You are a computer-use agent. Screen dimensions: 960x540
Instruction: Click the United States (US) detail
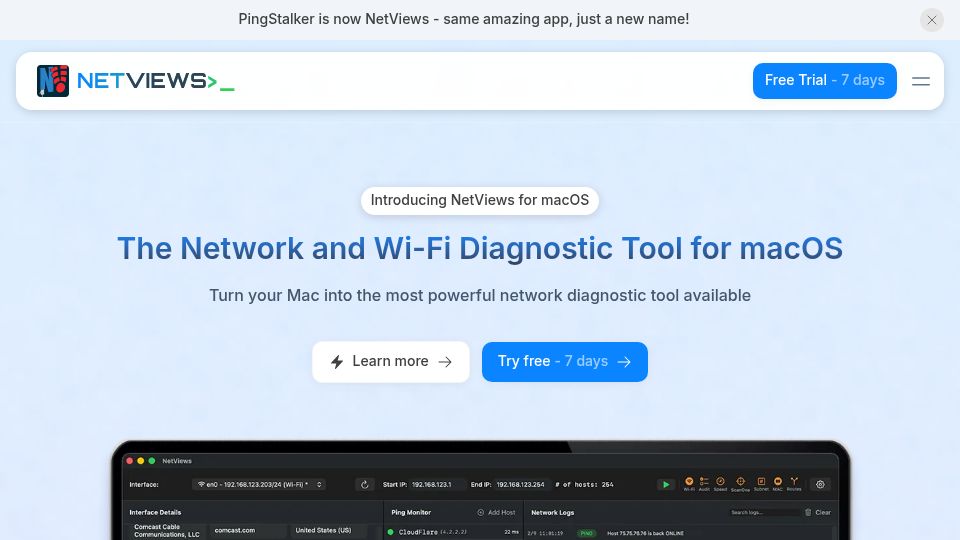coord(329,530)
